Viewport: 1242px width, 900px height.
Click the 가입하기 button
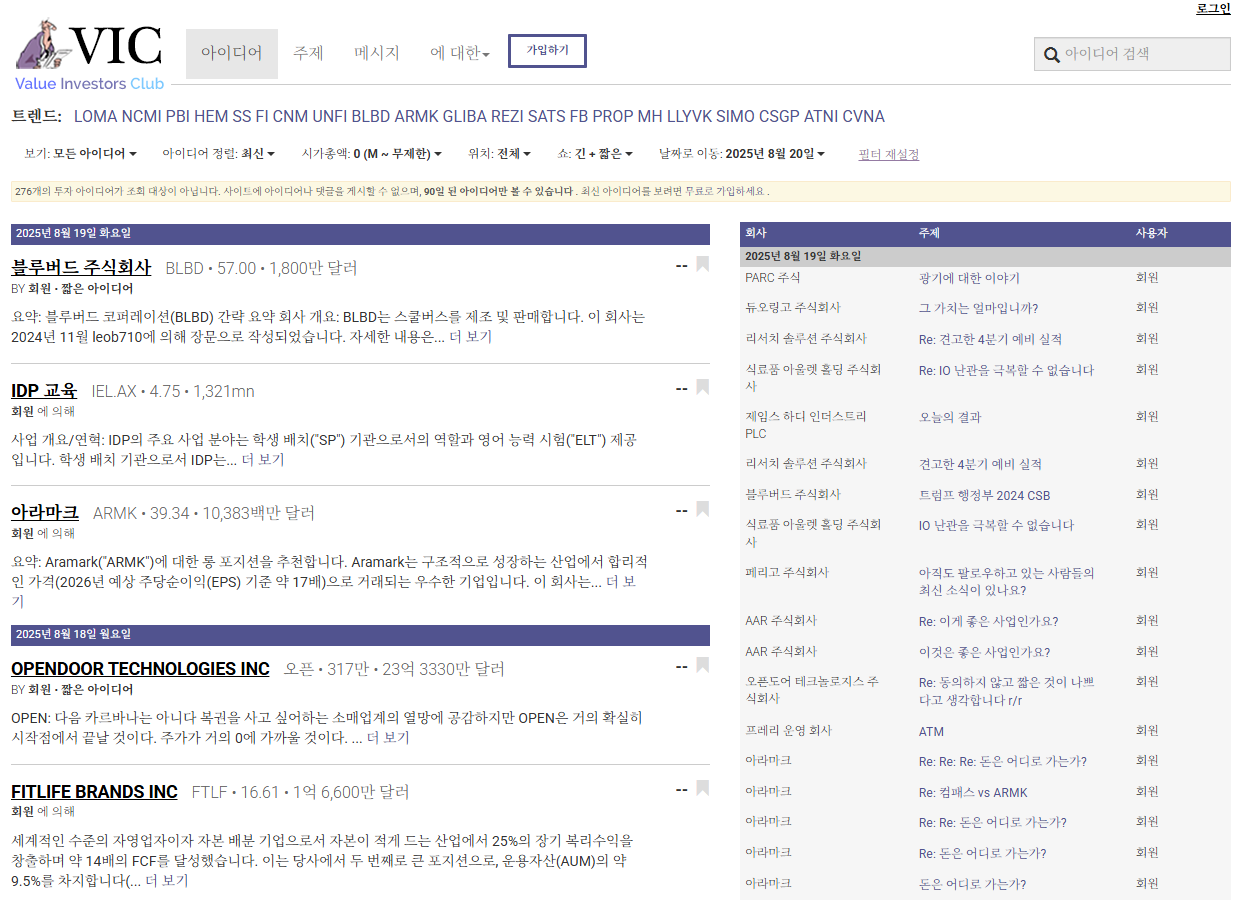click(x=547, y=50)
